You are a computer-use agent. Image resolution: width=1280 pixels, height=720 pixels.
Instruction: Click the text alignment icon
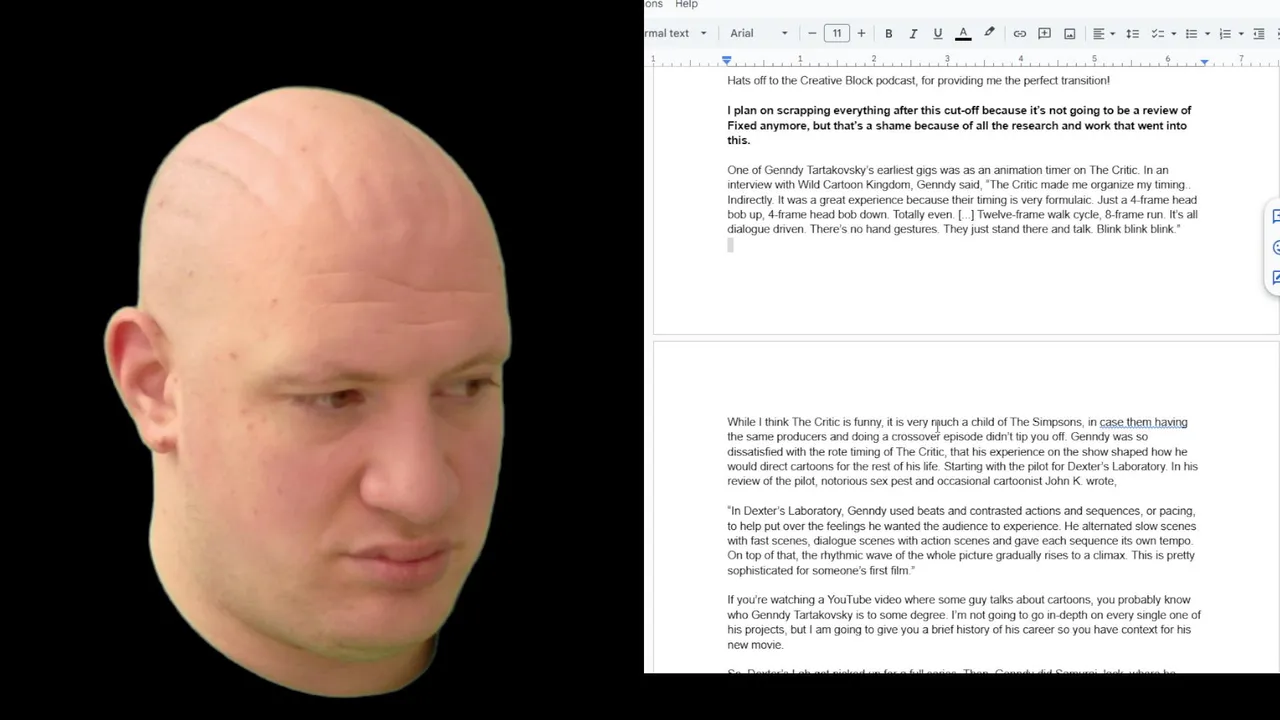click(x=1098, y=33)
